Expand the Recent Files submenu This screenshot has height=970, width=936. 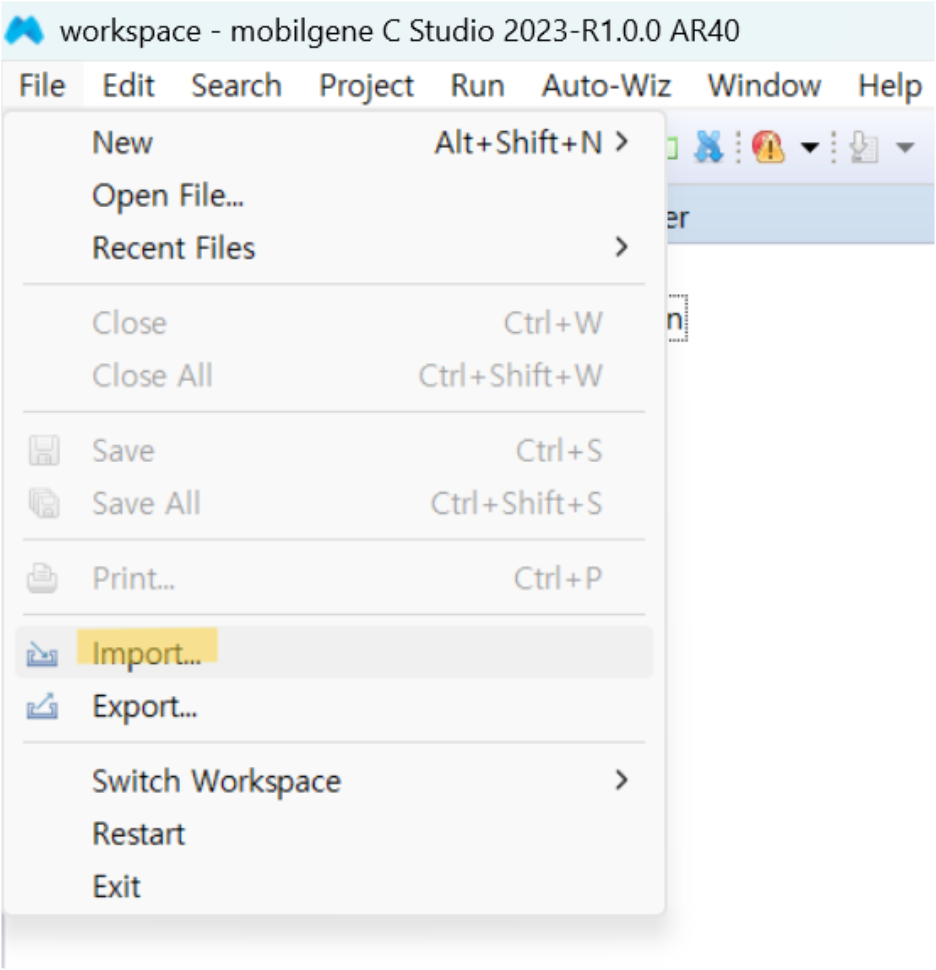[x=334, y=248]
